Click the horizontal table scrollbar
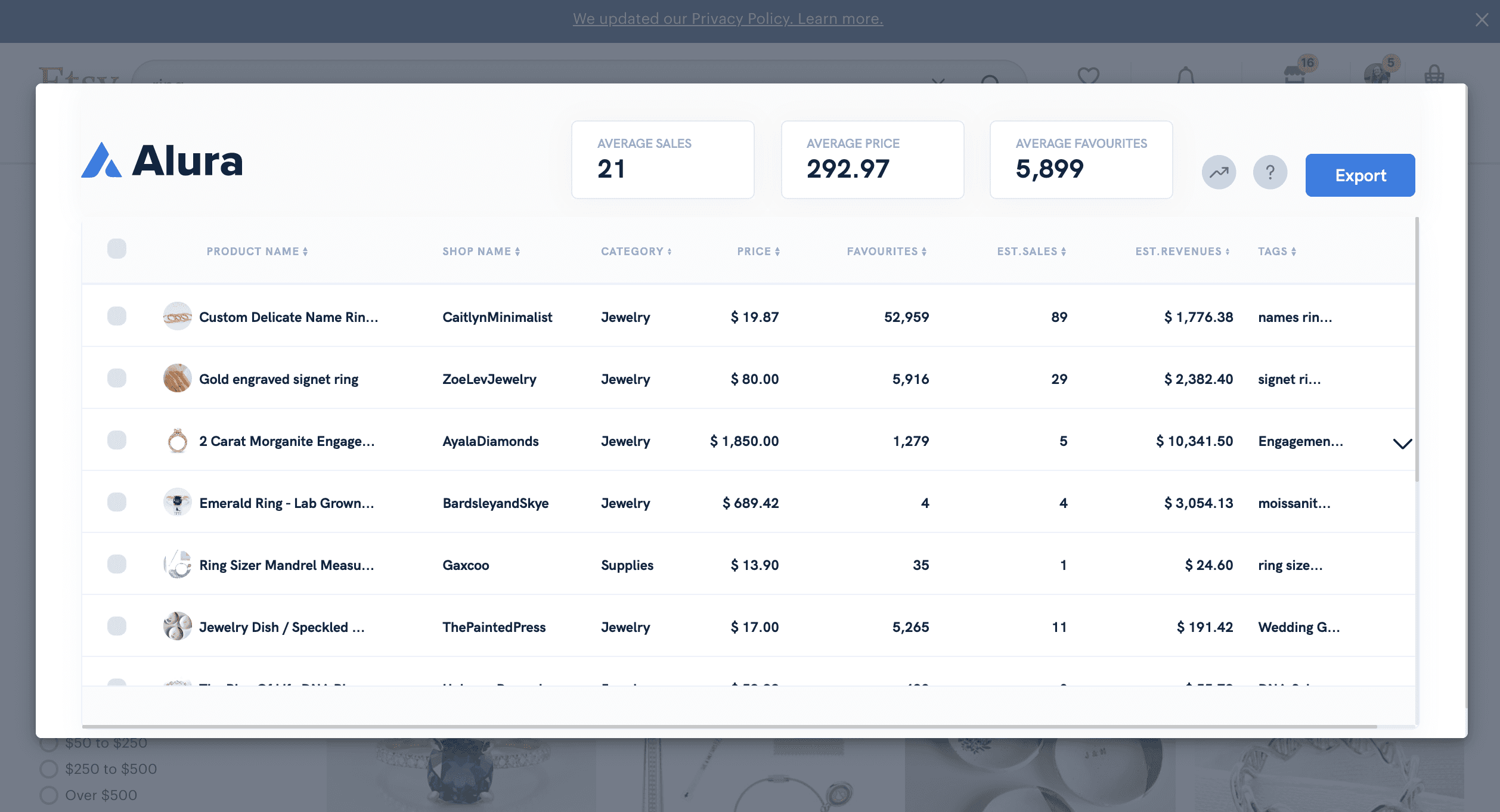Screen dimensions: 1500x812 (730, 727)
